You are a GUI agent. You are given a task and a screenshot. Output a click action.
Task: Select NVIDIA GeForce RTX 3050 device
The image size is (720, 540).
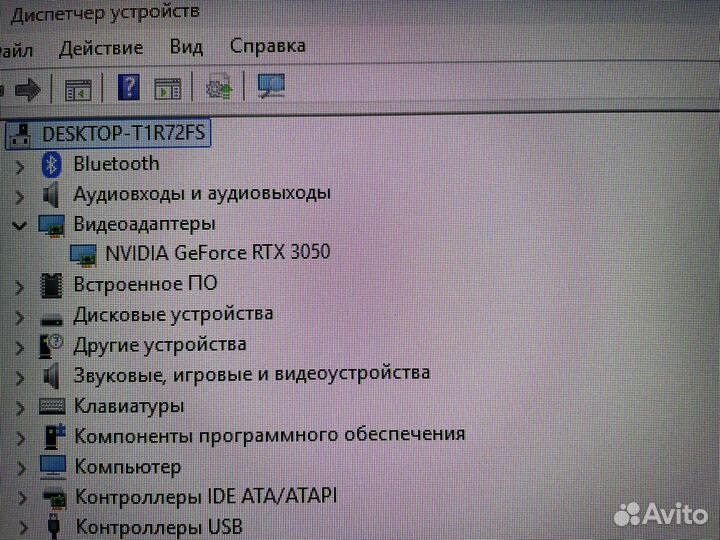(x=218, y=253)
